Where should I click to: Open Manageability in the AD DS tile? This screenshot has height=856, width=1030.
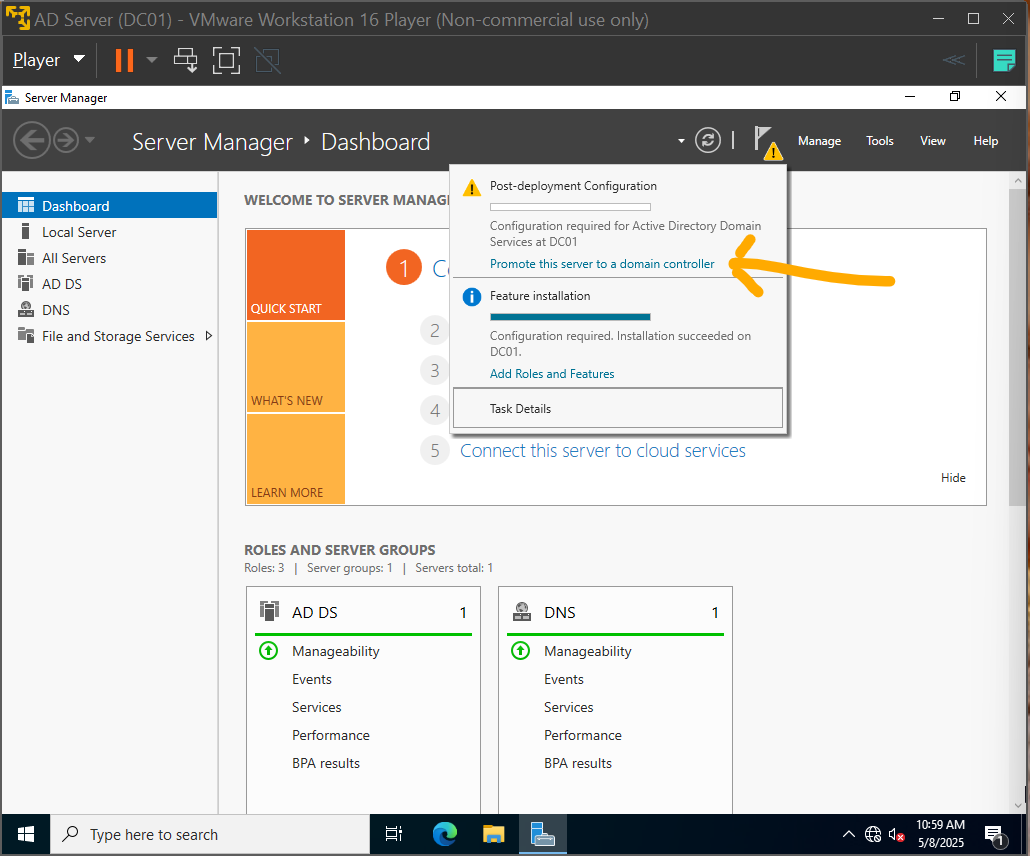pyautogui.click(x=336, y=651)
